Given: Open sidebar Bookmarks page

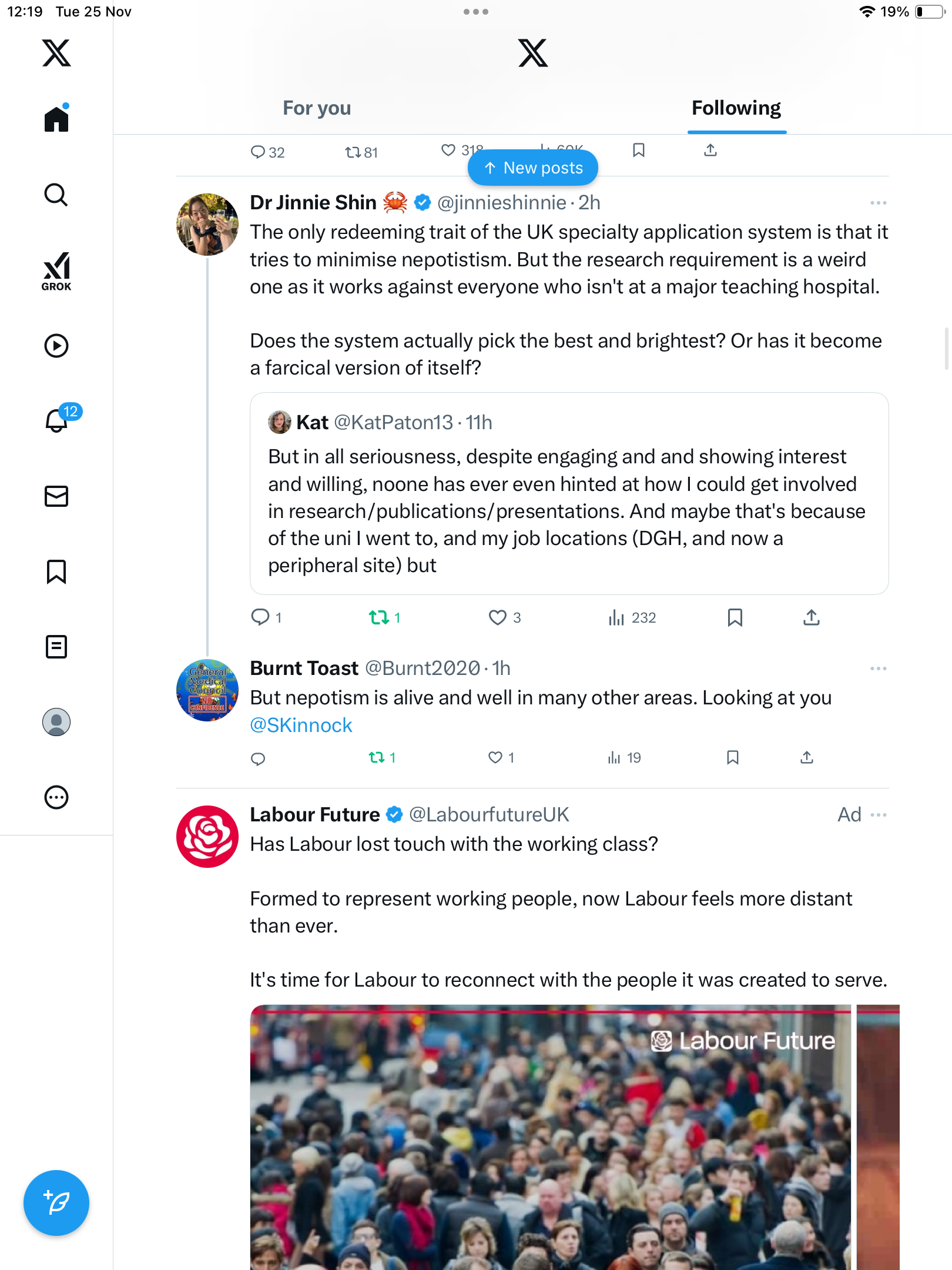Looking at the screenshot, I should (x=56, y=571).
